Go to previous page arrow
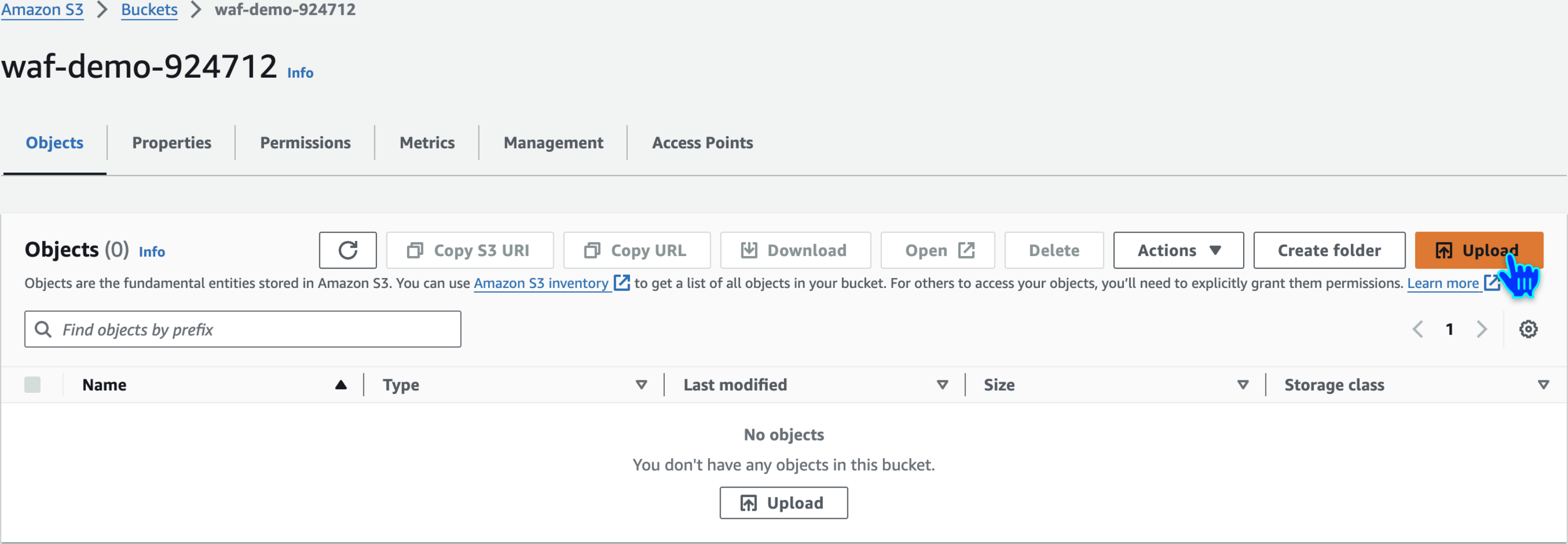Screen dimensions: 1568x544 coord(1417,329)
